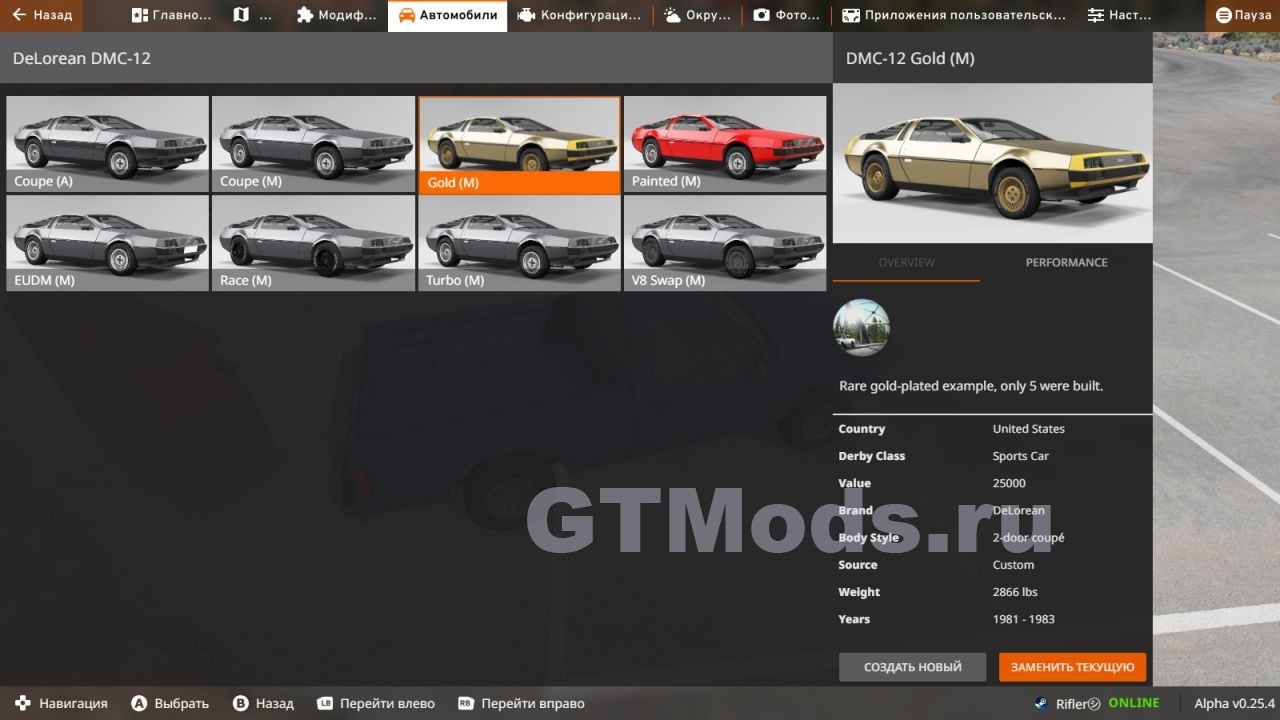Click СОЗДАТЬ НОВЫЙ button

(x=912, y=667)
